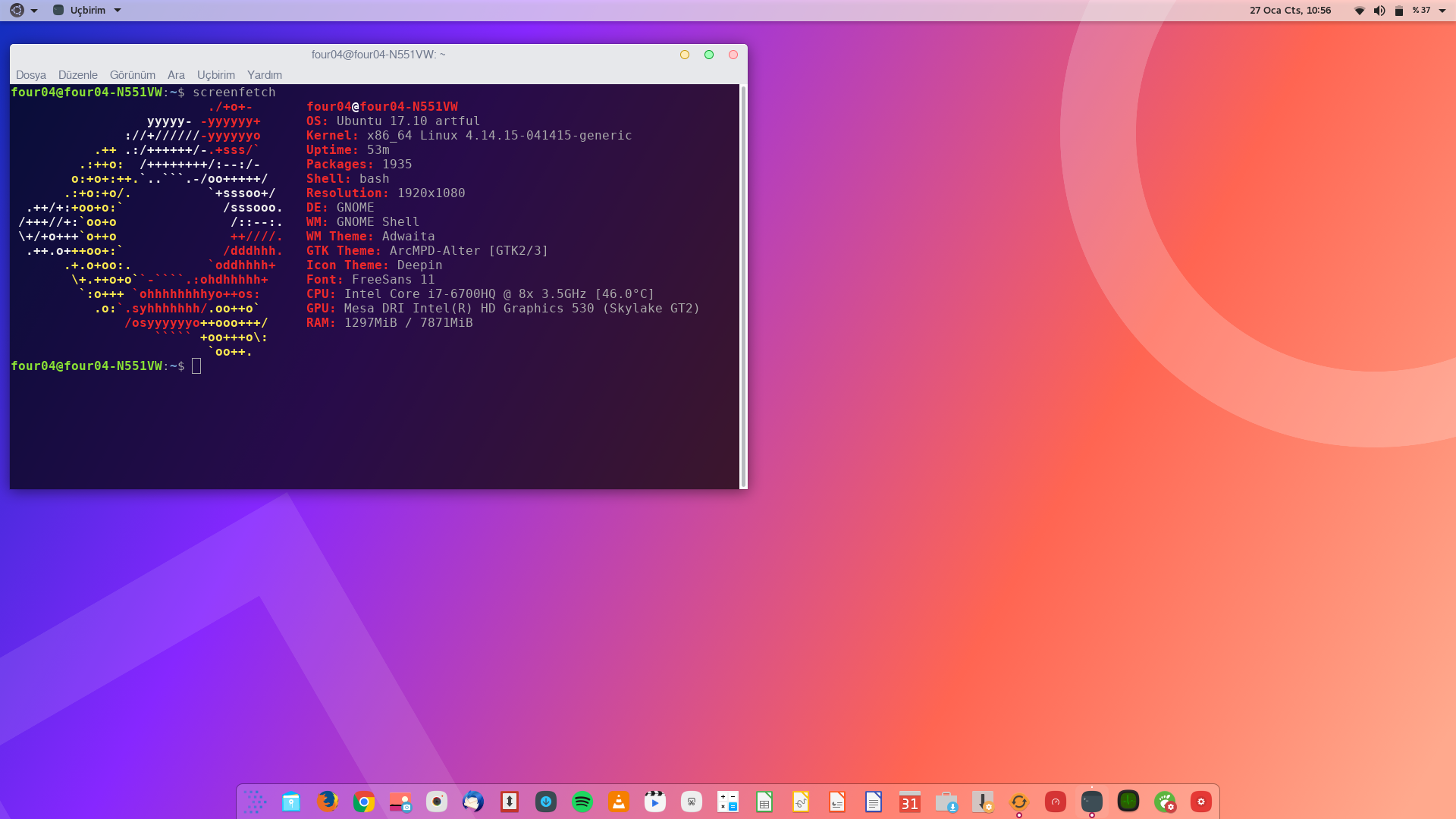
Task: Open LibreOffice Draw from the dock
Action: pyautogui.click(x=801, y=802)
